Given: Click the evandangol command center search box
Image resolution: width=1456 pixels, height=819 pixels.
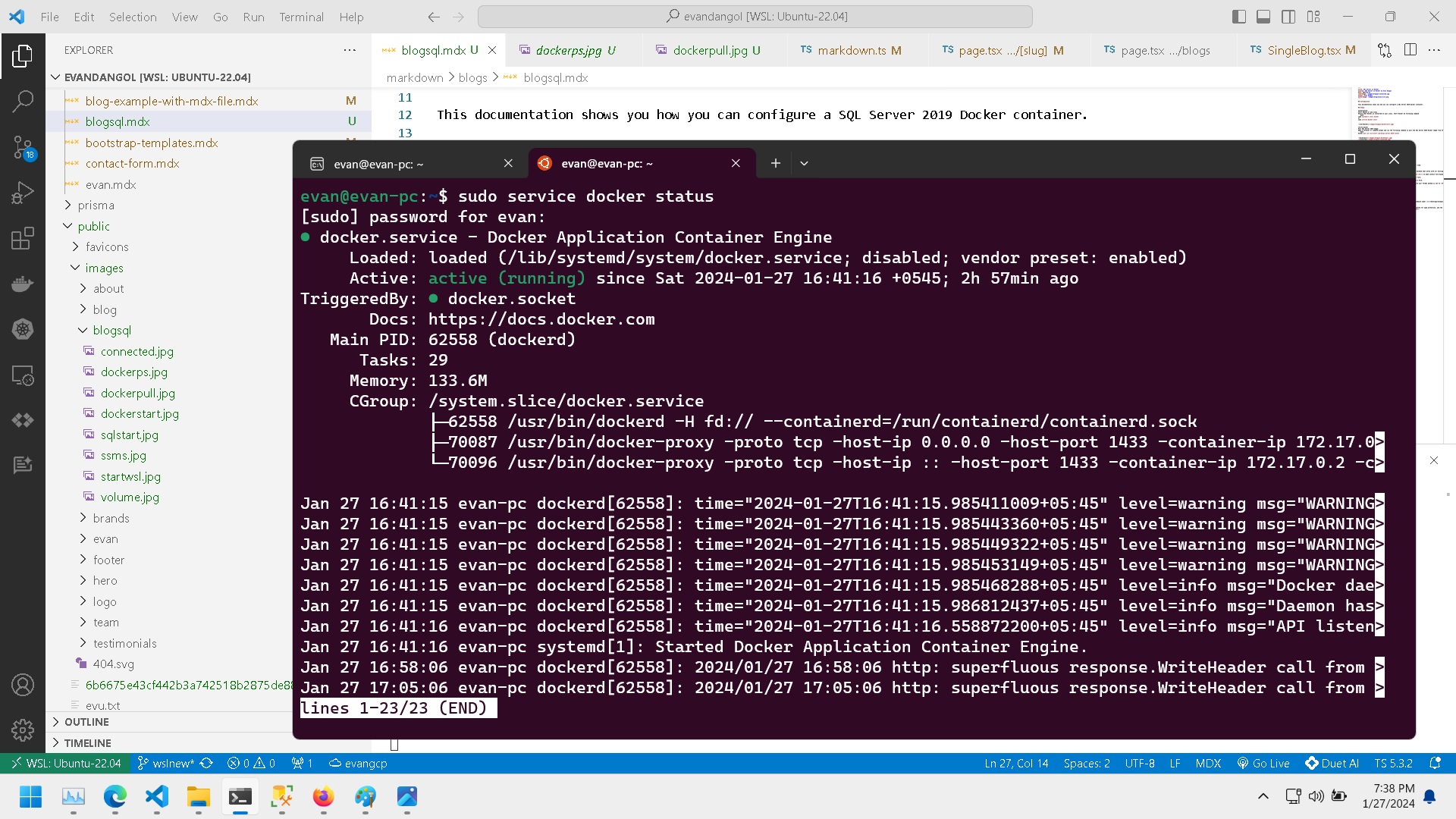Looking at the screenshot, I should [755, 17].
